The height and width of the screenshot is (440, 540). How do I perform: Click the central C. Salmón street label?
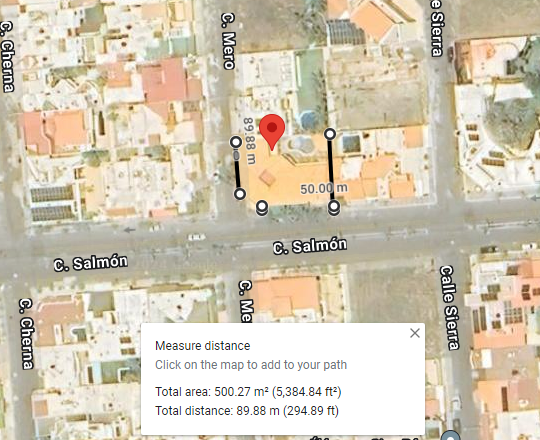pos(310,246)
